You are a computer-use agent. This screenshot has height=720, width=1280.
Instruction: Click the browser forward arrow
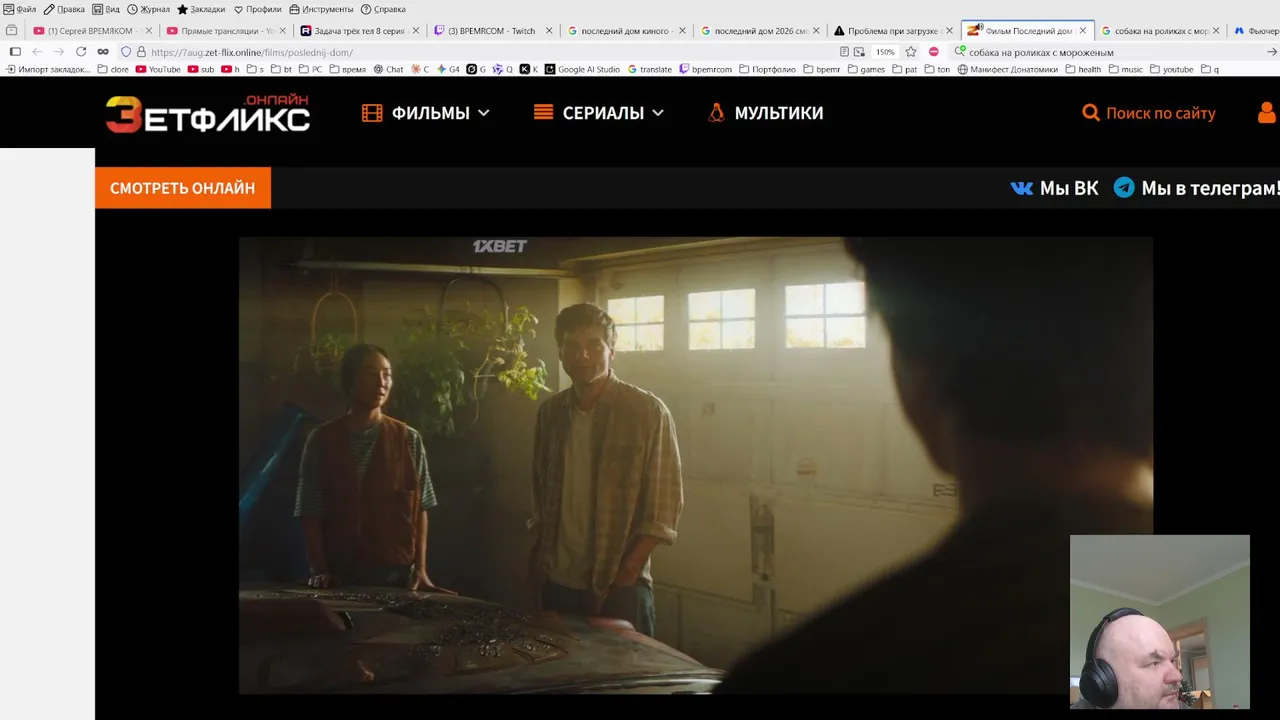point(59,52)
